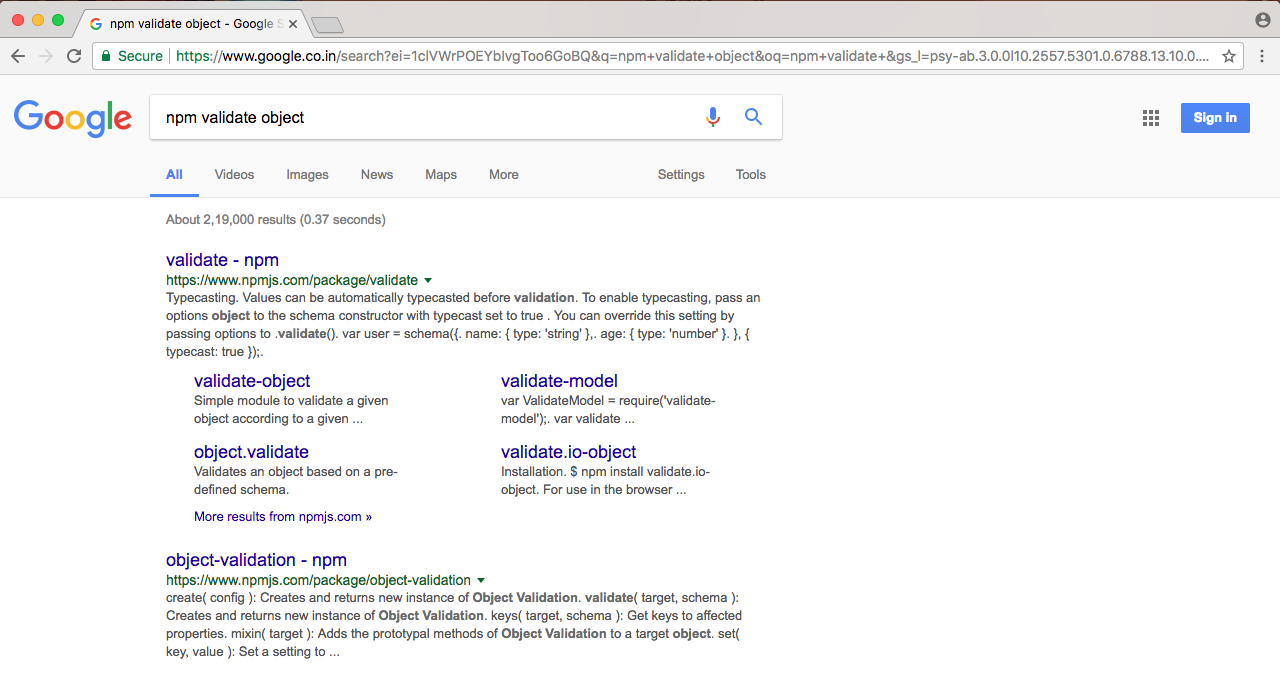Click the create( config ) snippet text

click(454, 625)
